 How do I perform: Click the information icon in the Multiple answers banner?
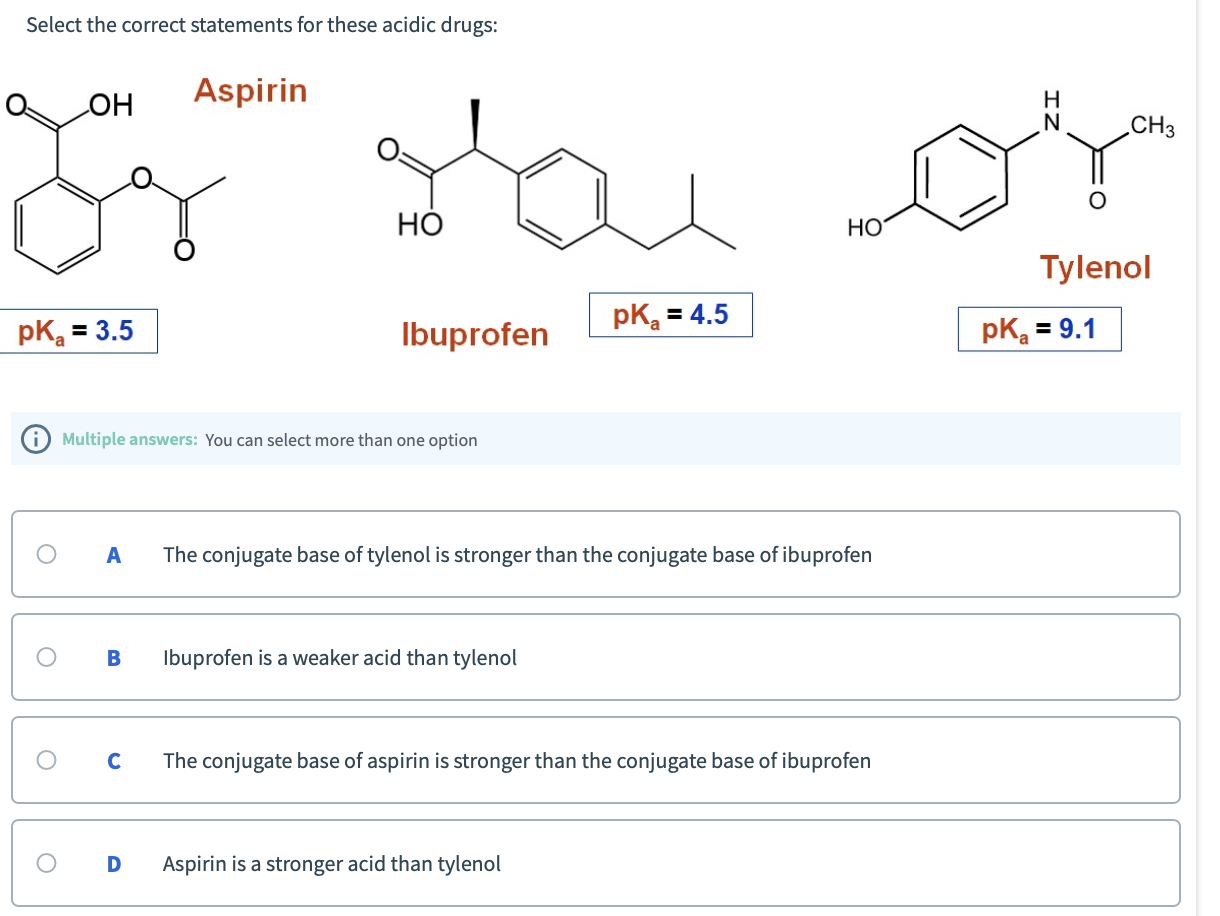[x=36, y=439]
